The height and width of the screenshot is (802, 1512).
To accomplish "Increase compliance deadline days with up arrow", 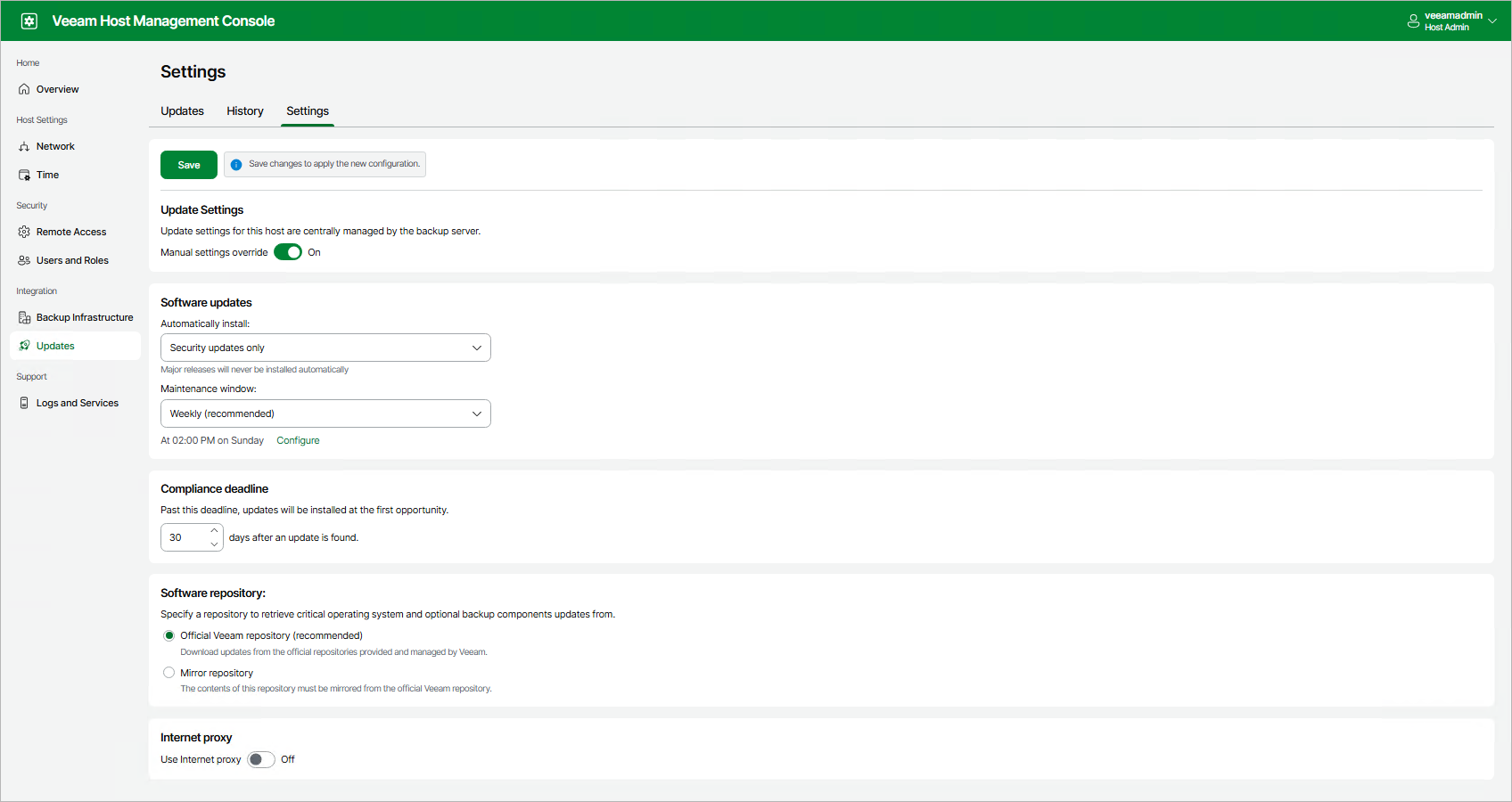I will tap(214, 531).
